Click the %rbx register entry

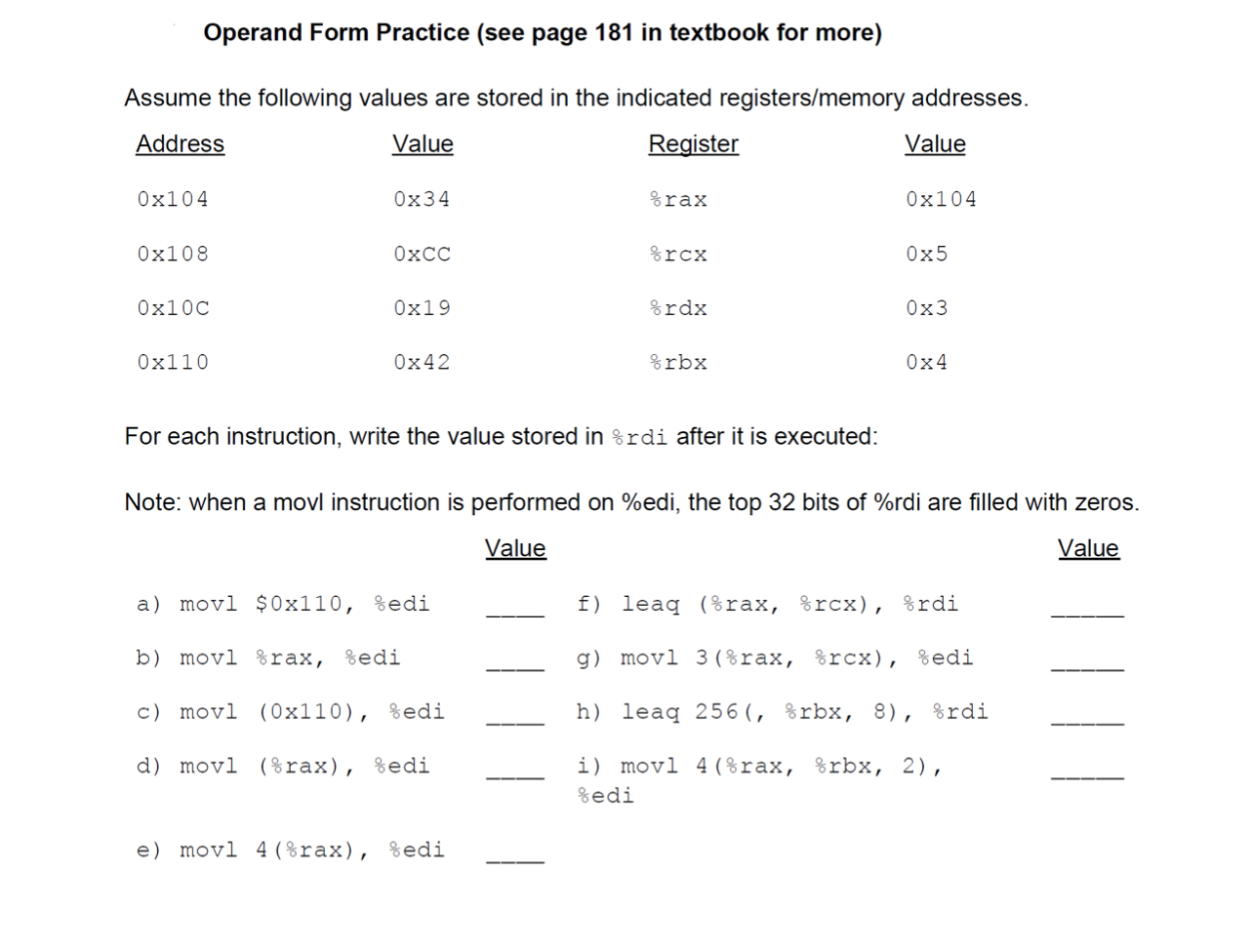tap(678, 363)
